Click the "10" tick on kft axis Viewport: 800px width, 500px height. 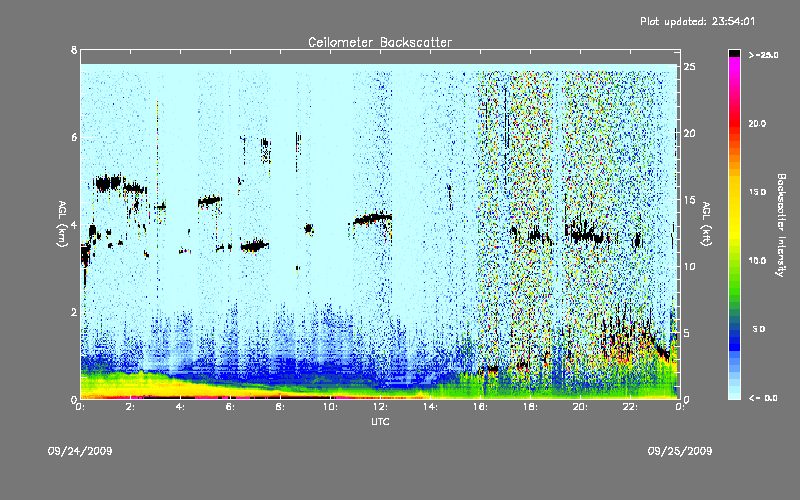point(690,267)
